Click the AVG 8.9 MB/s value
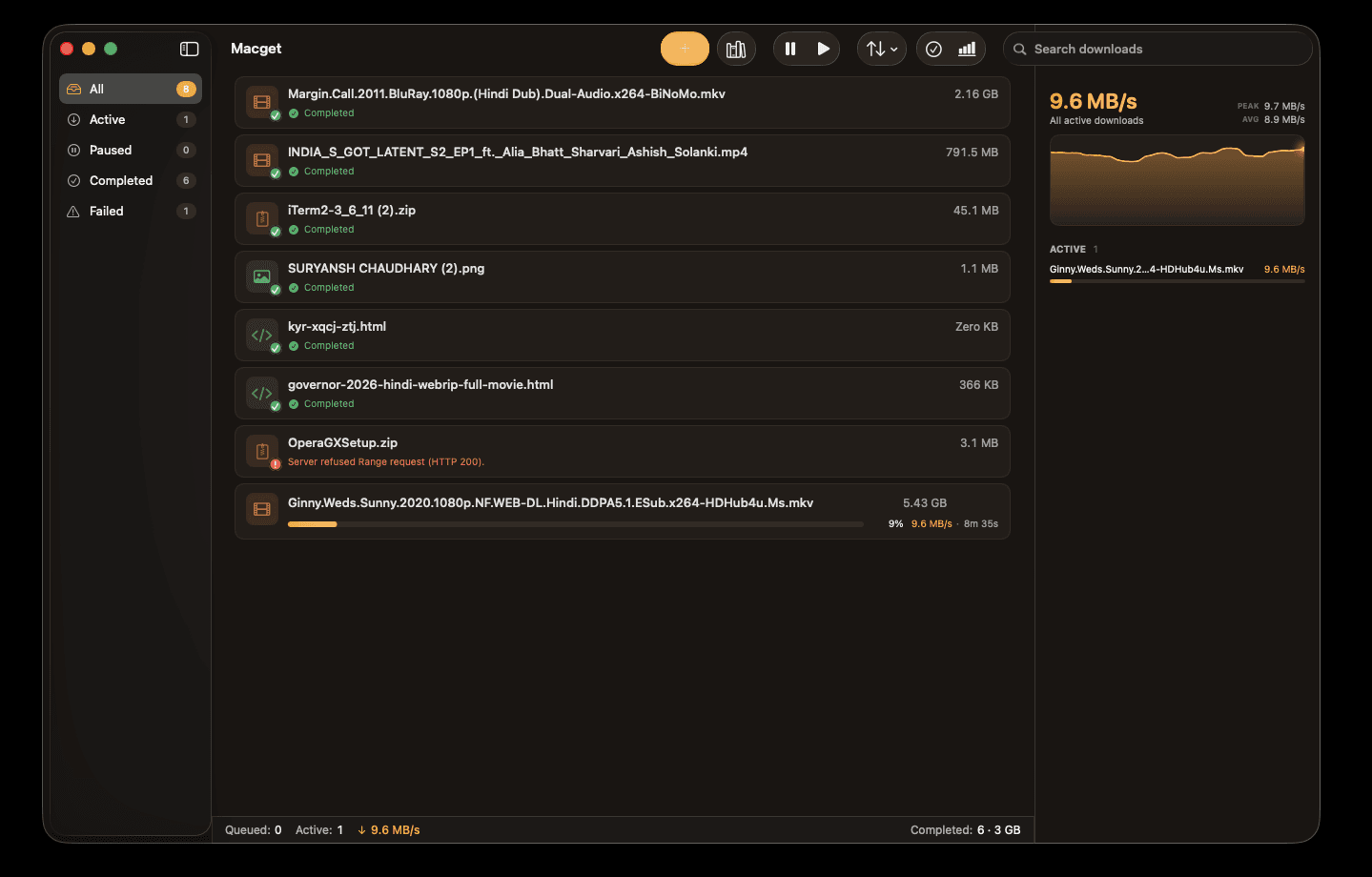Viewport: 1372px width, 877px height. 1273,119
